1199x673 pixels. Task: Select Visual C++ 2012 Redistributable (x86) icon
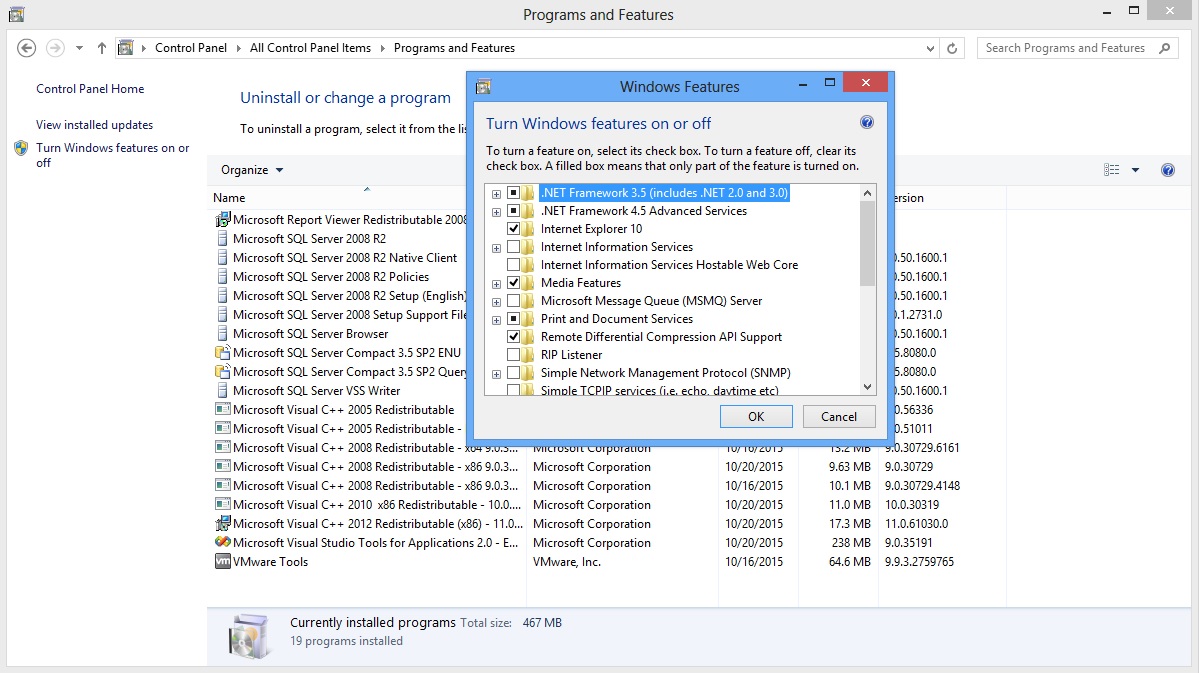(x=223, y=524)
